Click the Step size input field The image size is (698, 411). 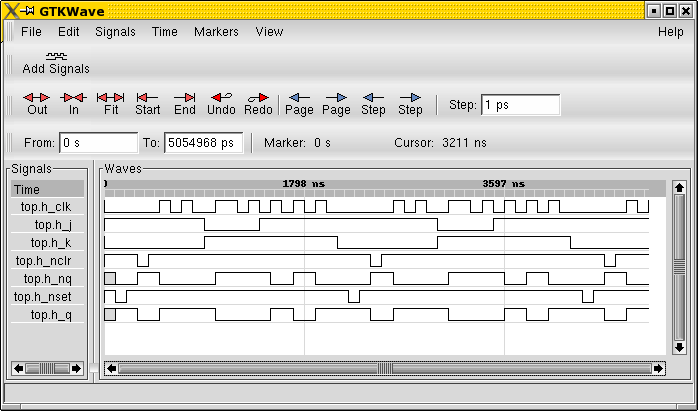click(519, 105)
